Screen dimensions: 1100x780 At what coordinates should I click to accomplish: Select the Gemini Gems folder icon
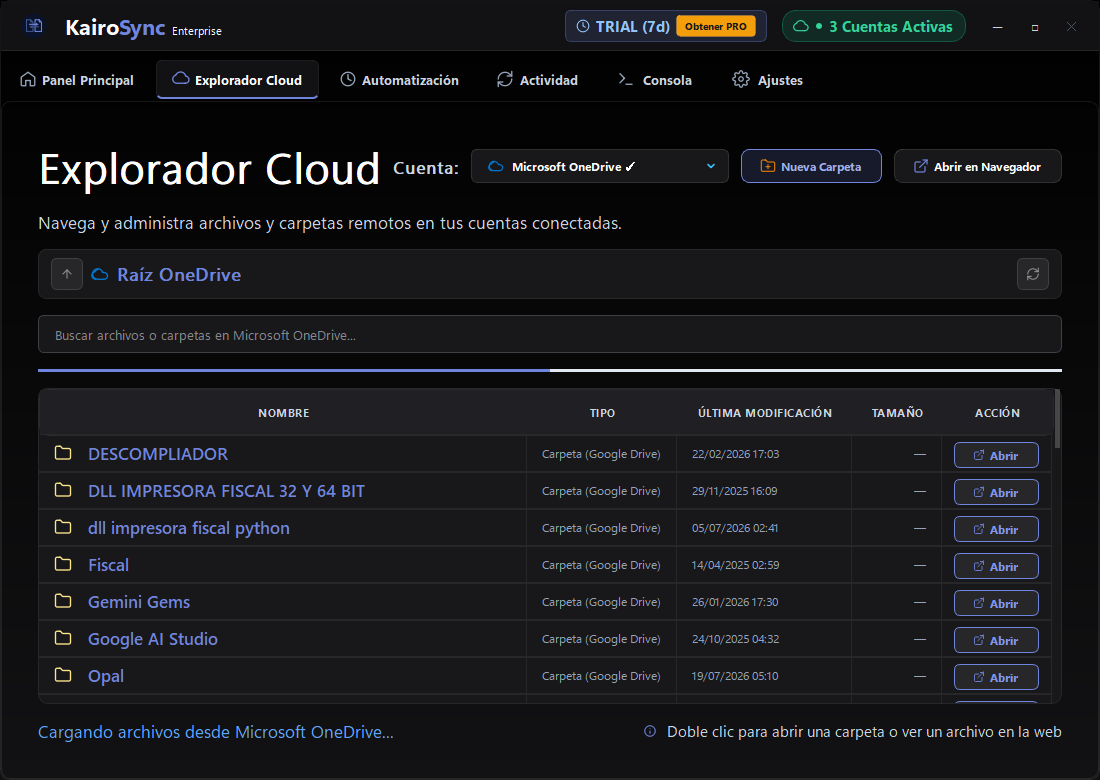click(63, 601)
